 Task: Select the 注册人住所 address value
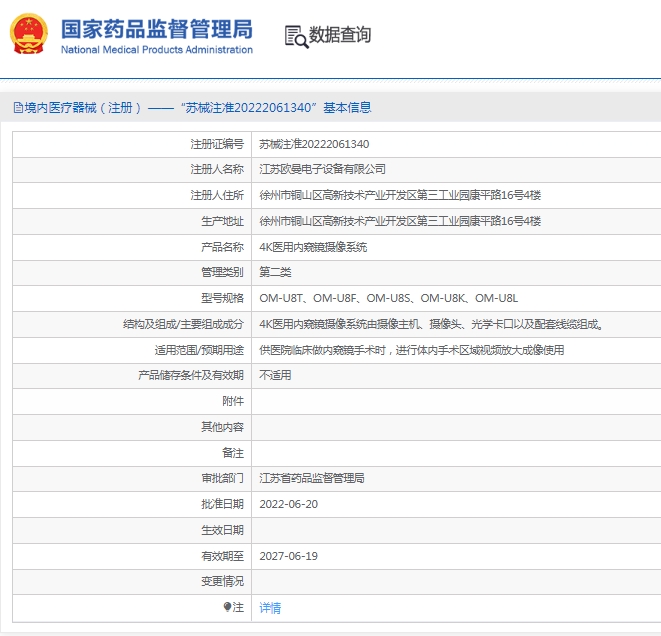[x=400, y=195]
